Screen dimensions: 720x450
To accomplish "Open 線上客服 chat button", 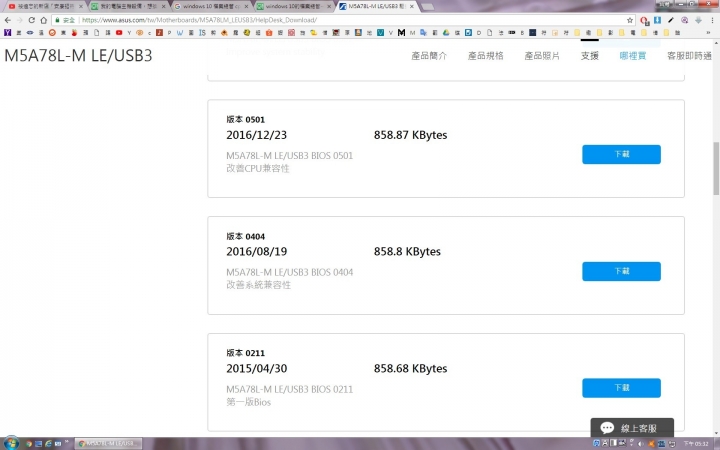I will pos(632,428).
